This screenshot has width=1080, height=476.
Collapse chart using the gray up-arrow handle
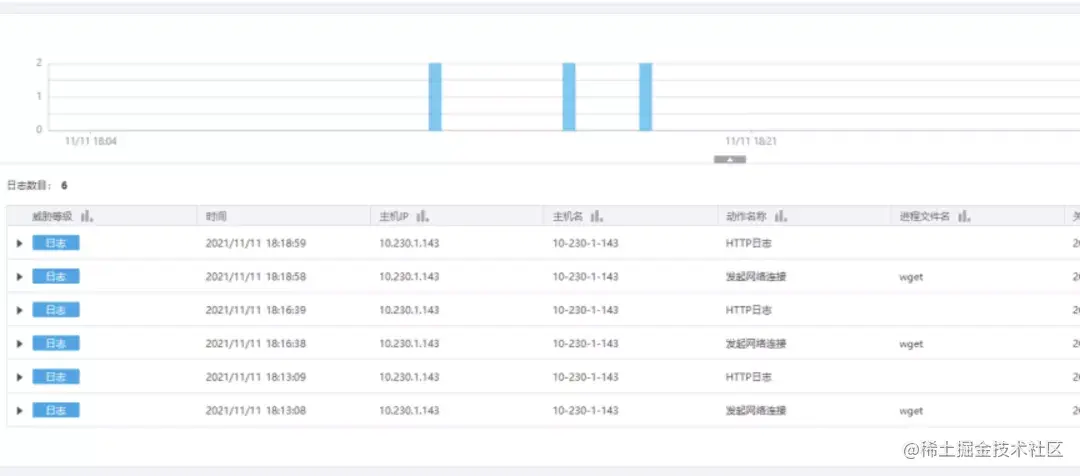click(x=730, y=160)
